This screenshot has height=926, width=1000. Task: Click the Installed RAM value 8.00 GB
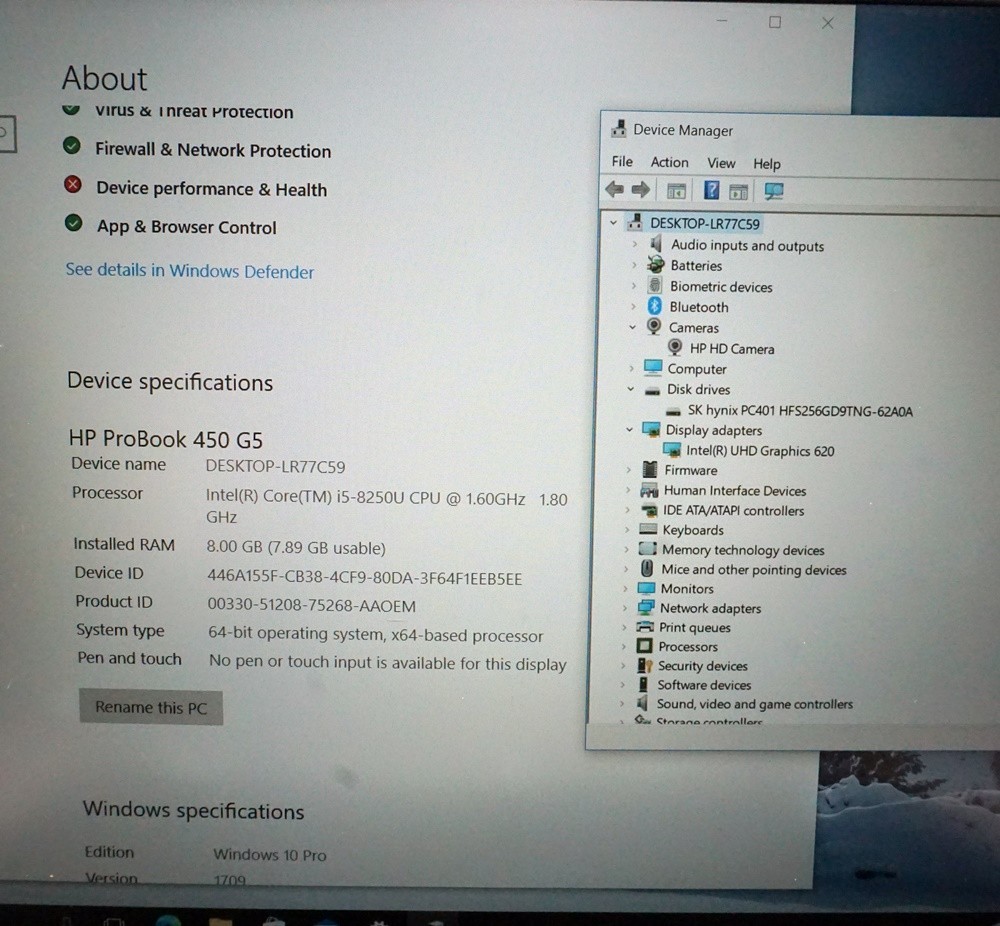(x=296, y=547)
